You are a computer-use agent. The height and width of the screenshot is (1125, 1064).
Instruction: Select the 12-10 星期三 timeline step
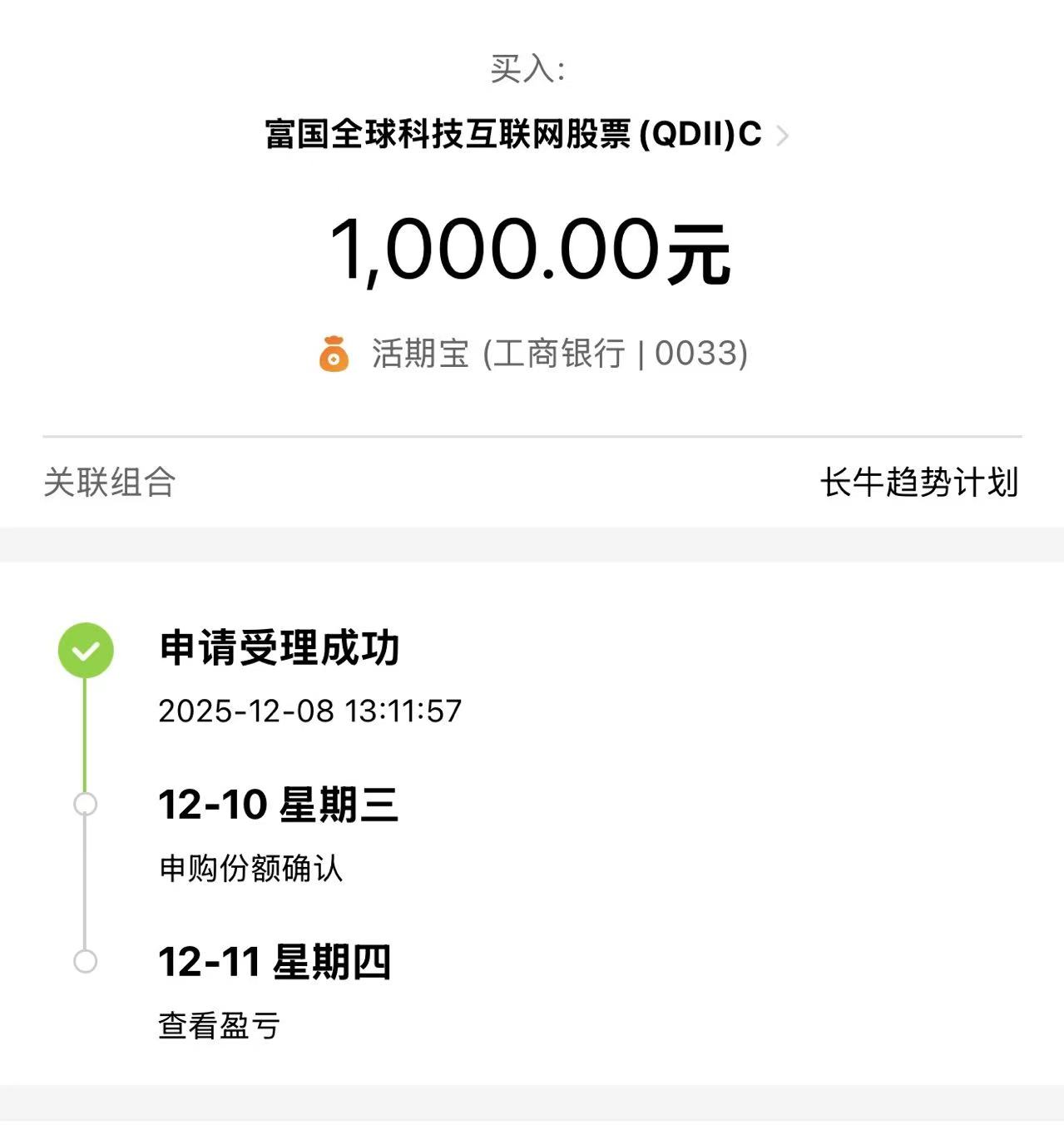coord(278,805)
